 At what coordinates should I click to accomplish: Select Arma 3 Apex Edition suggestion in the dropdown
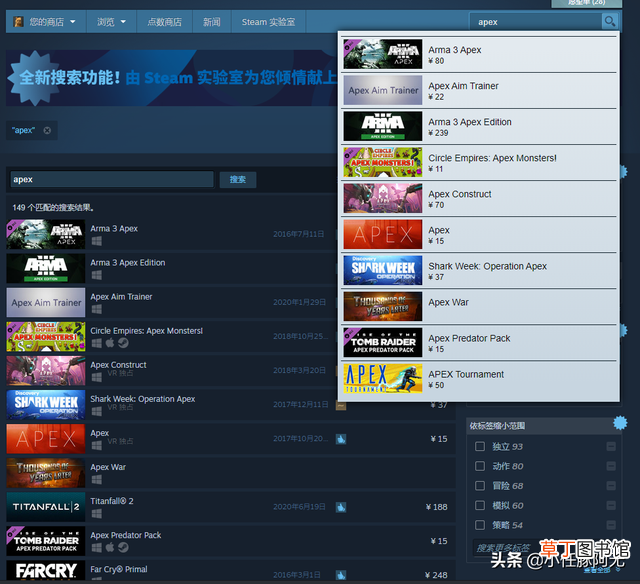[x=479, y=127]
